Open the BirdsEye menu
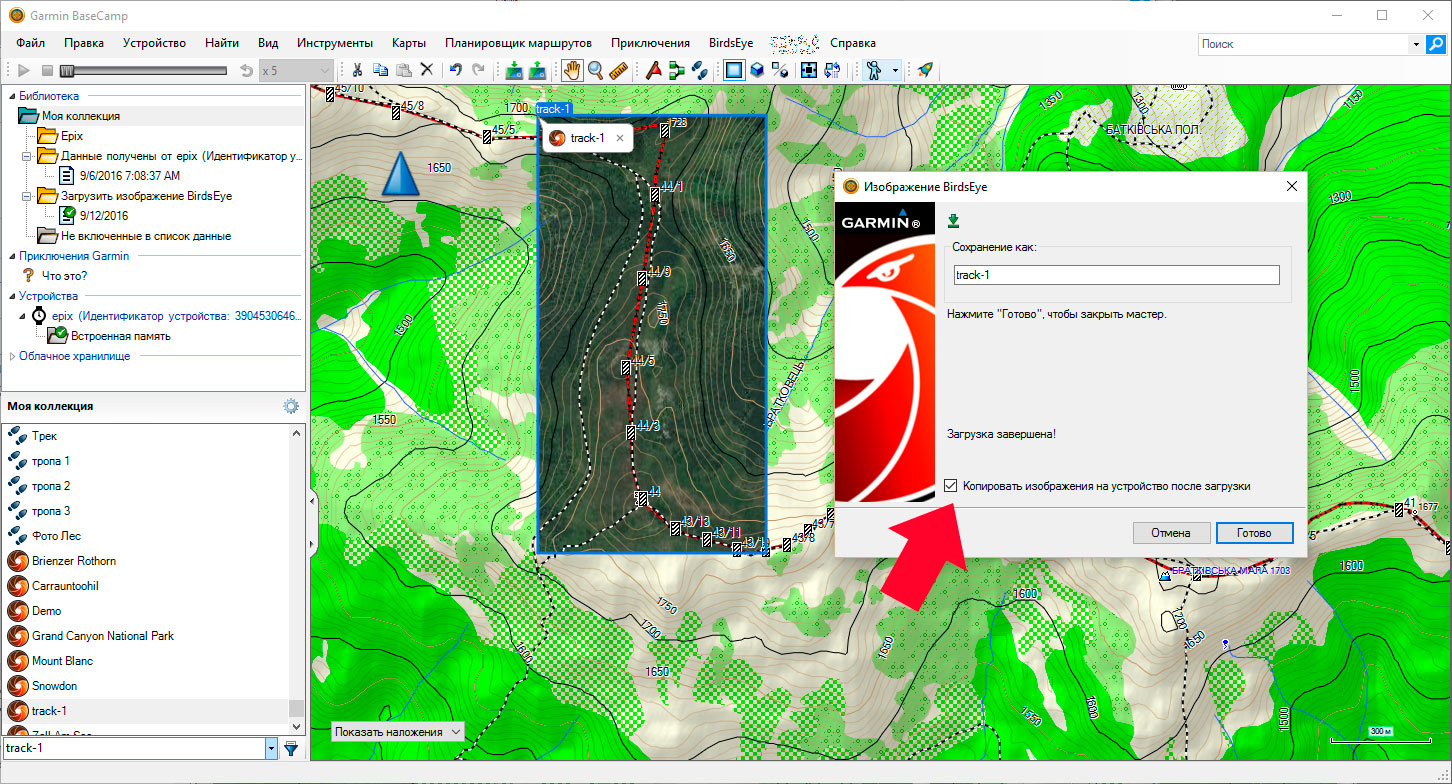The image size is (1452, 784). pyautogui.click(x=730, y=43)
